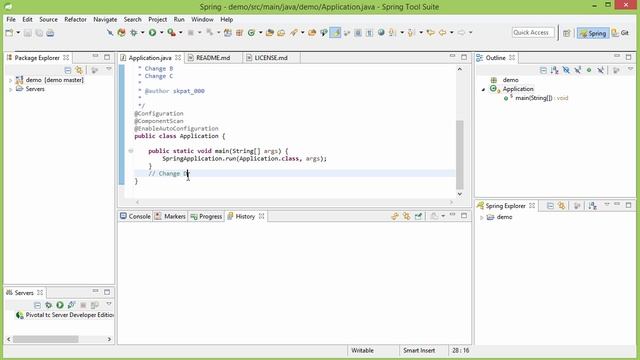Image resolution: width=640 pixels, height=360 pixels.
Task: Start the server in Servers view
Action: pyautogui.click(x=60, y=305)
